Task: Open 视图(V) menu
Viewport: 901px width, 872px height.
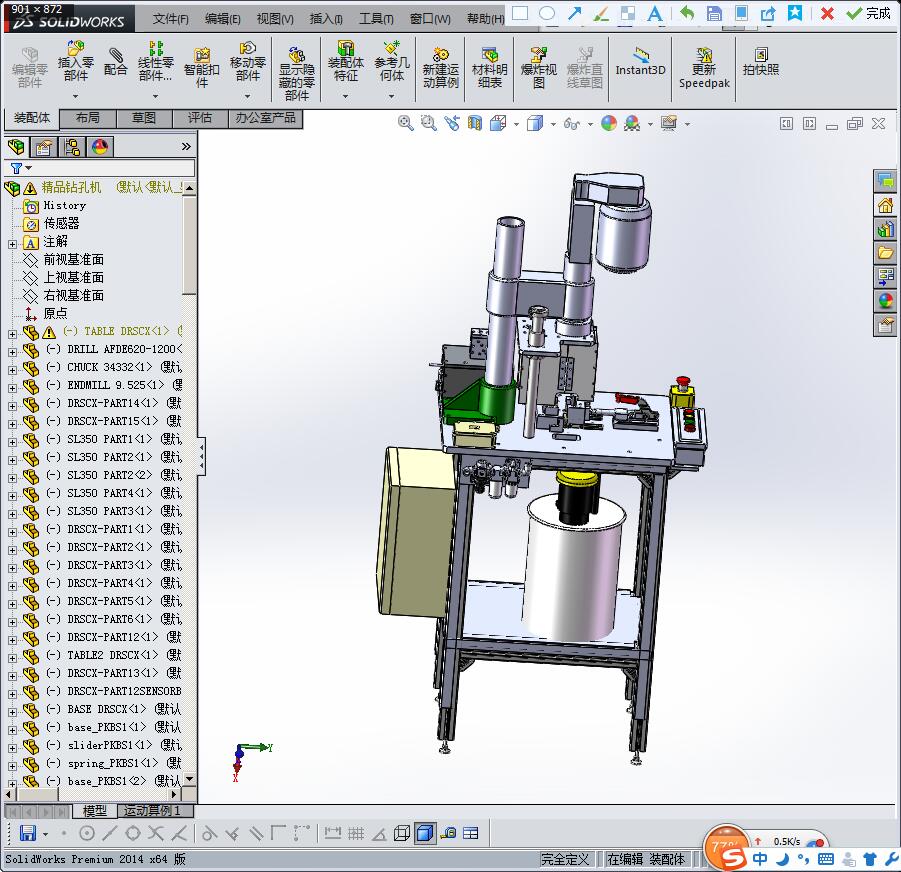Action: click(275, 19)
